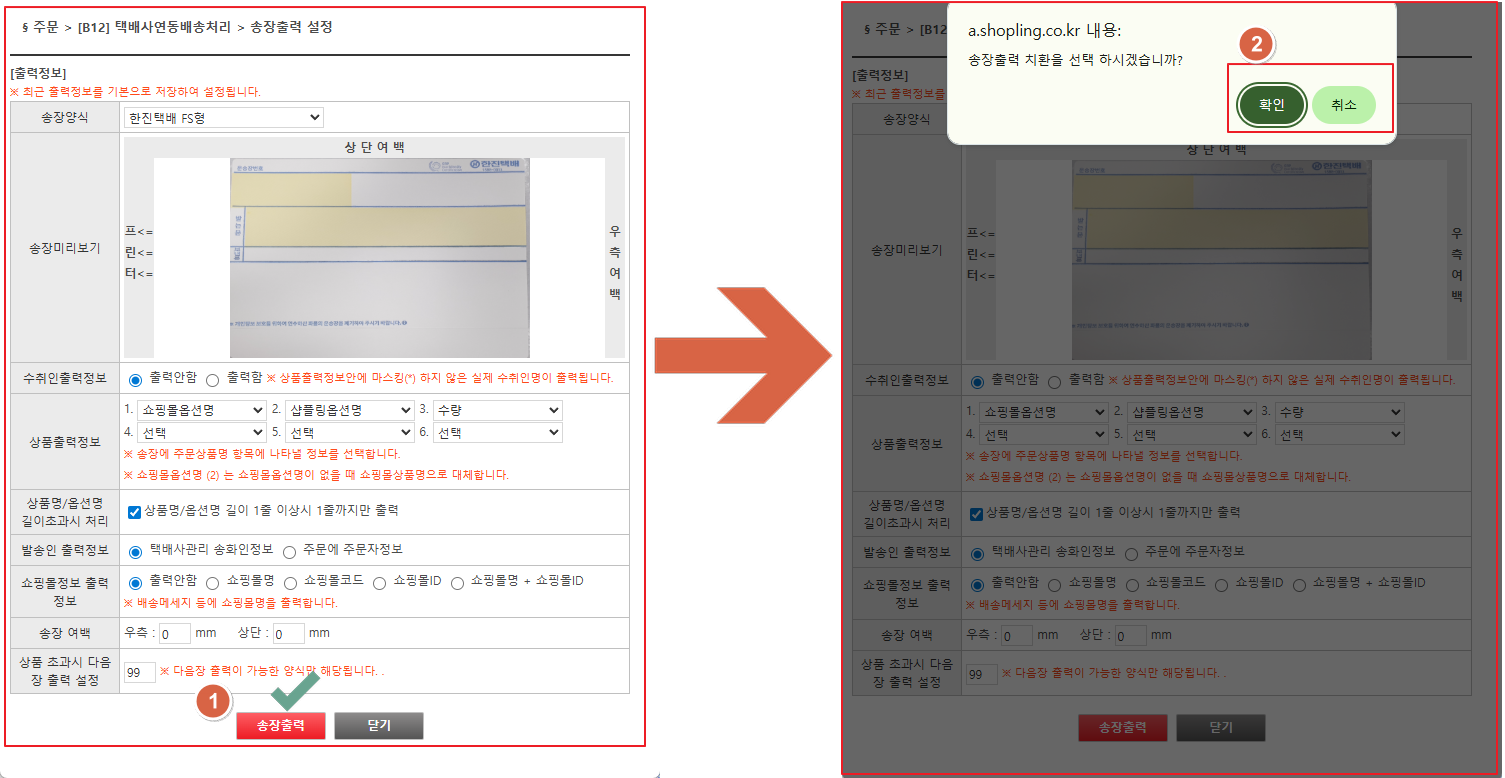
Task: Open the sixth 선택 product info dropdown
Action: tap(498, 433)
